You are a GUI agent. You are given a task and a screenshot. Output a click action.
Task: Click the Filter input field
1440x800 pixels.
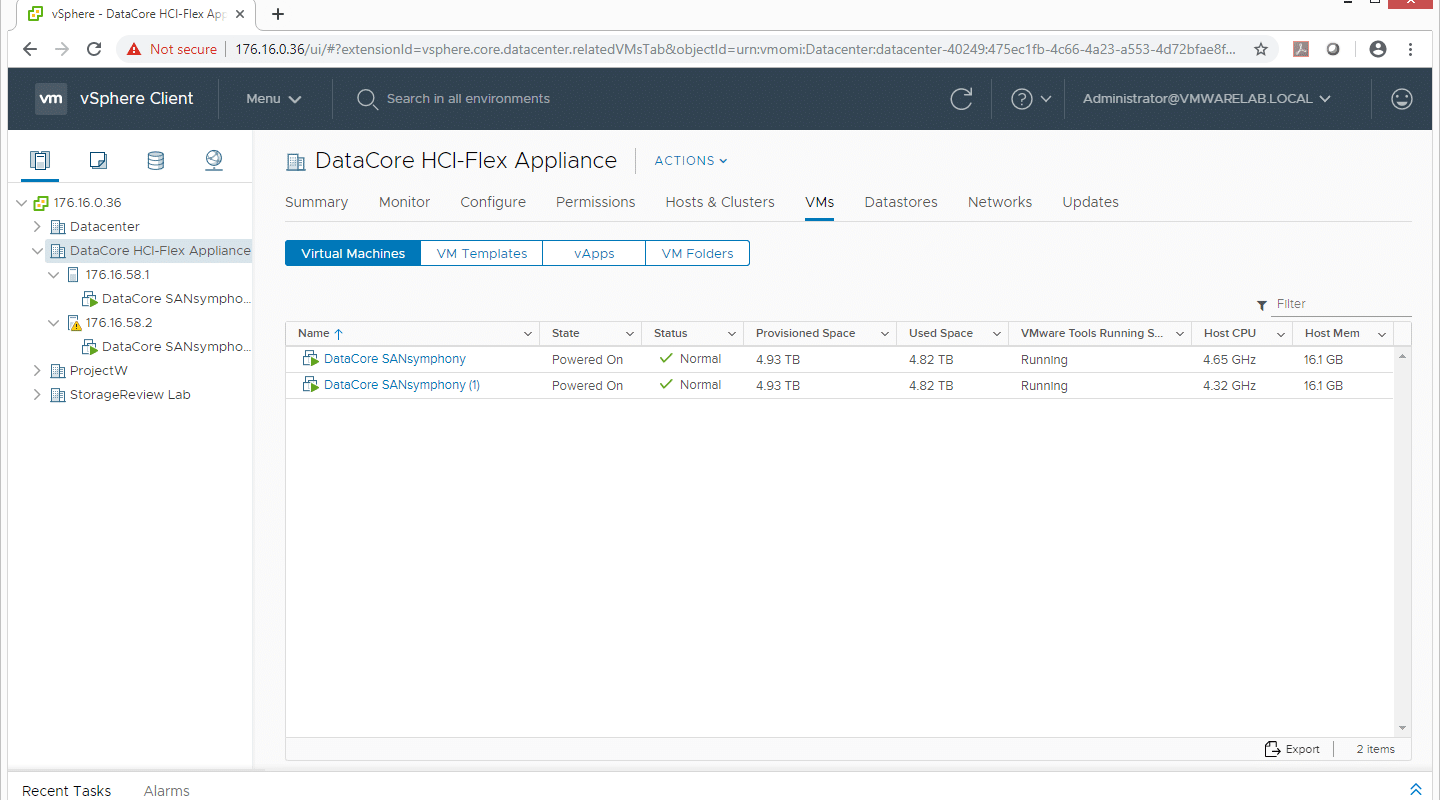tap(1343, 304)
